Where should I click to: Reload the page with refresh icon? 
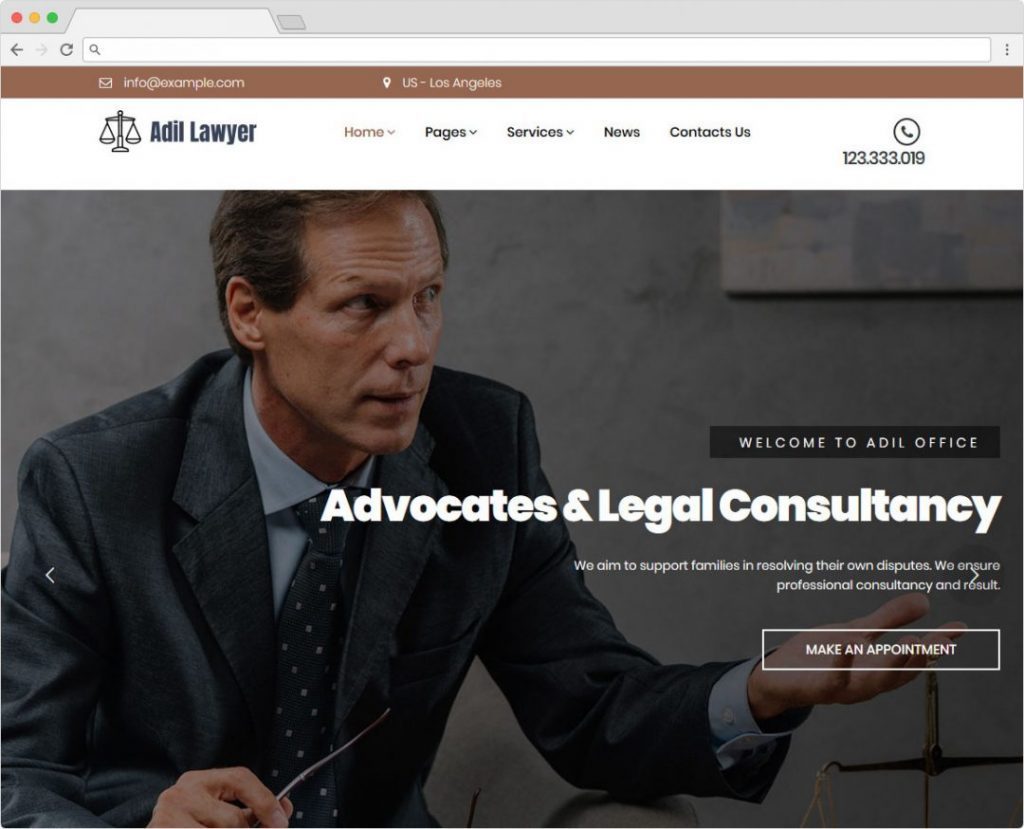coord(66,50)
